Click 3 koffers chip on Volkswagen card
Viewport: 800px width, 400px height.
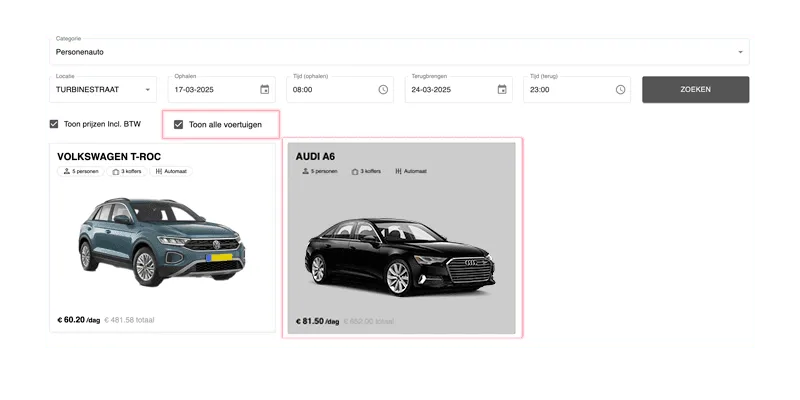pos(127,171)
